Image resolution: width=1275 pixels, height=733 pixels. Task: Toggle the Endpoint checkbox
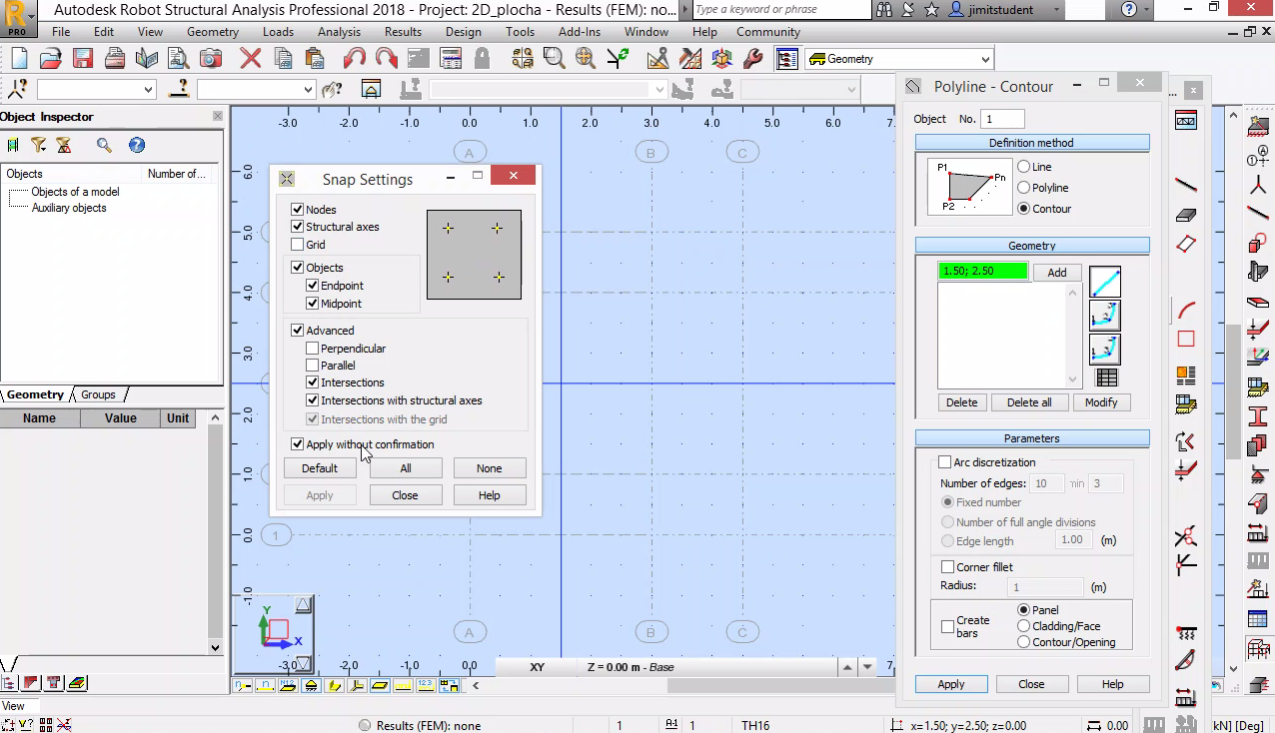click(x=312, y=286)
